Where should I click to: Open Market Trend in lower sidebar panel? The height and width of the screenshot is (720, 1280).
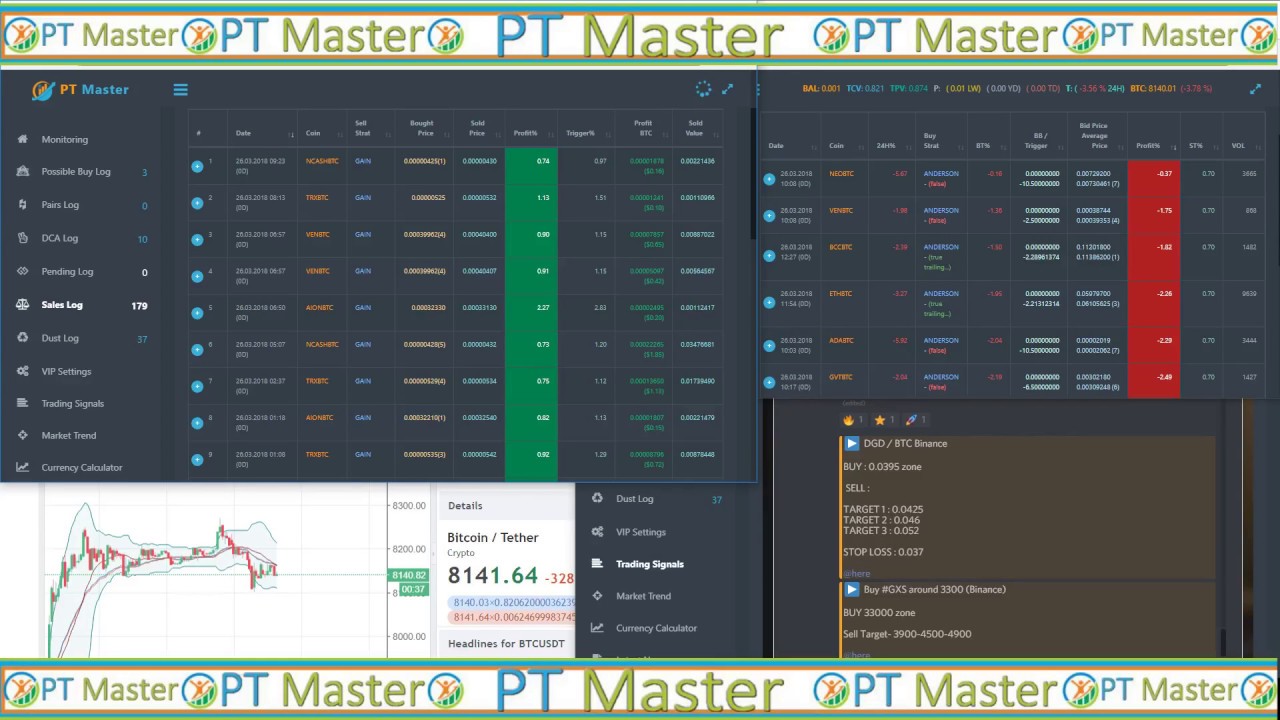(x=644, y=596)
